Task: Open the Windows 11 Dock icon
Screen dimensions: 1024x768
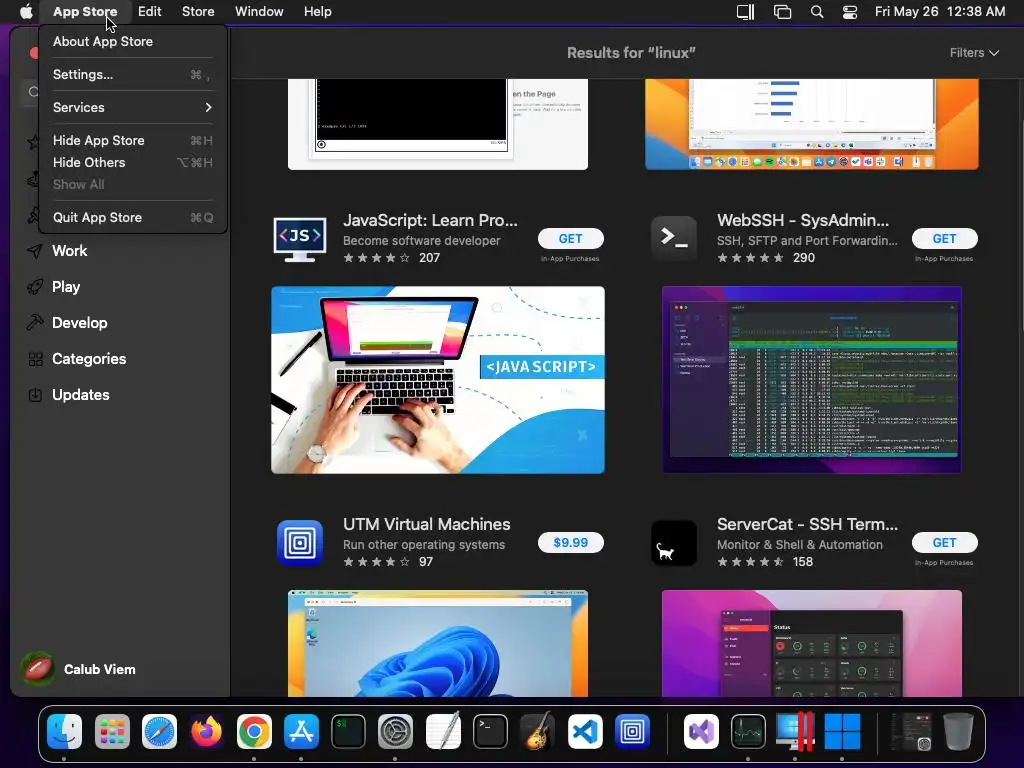Action: tap(842, 731)
